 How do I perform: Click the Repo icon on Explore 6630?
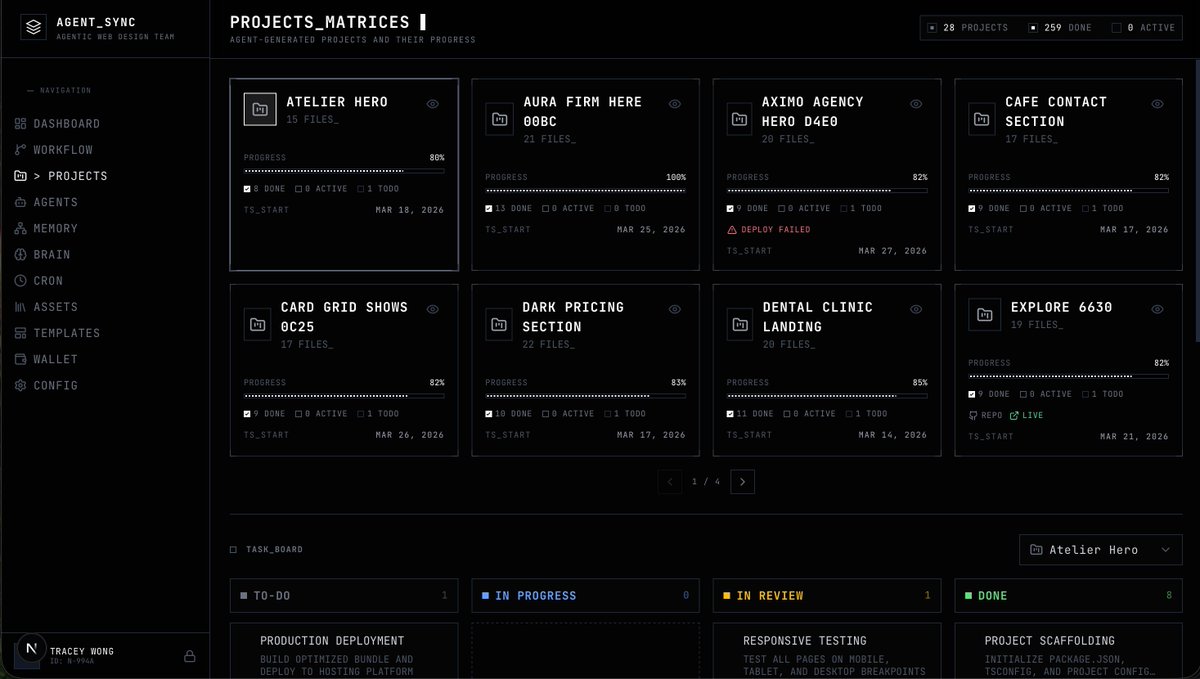973,415
